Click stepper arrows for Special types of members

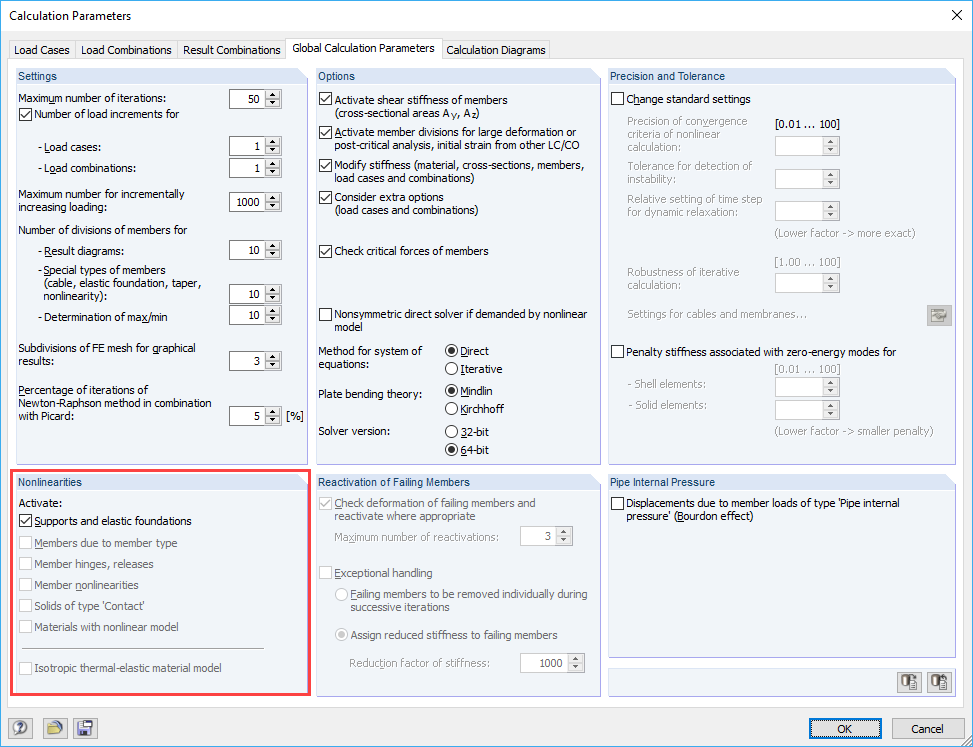[x=273, y=293]
